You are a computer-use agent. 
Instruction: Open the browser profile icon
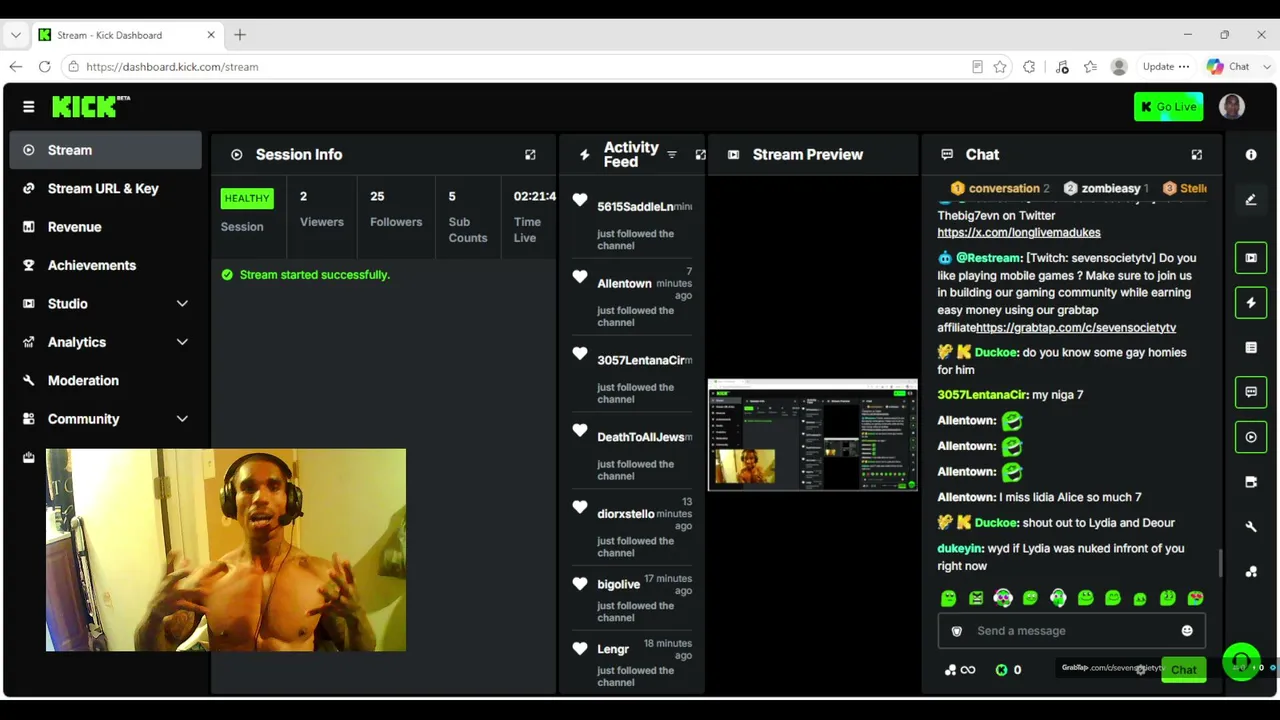pos(1119,67)
